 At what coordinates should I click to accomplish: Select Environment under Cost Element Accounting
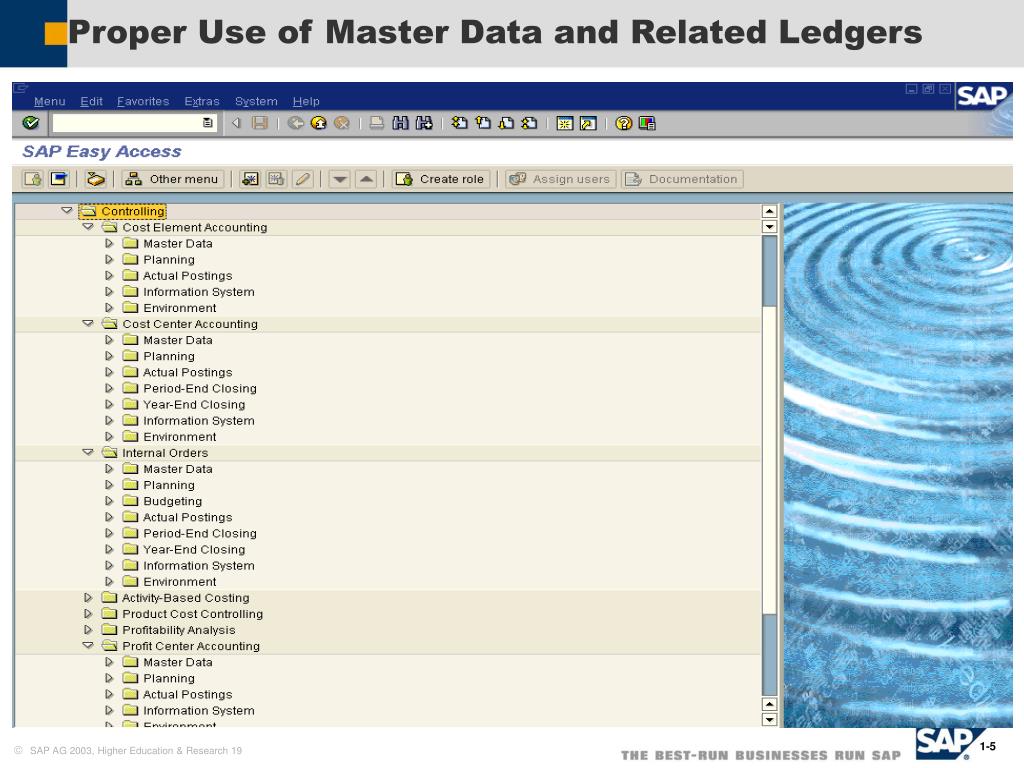180,308
